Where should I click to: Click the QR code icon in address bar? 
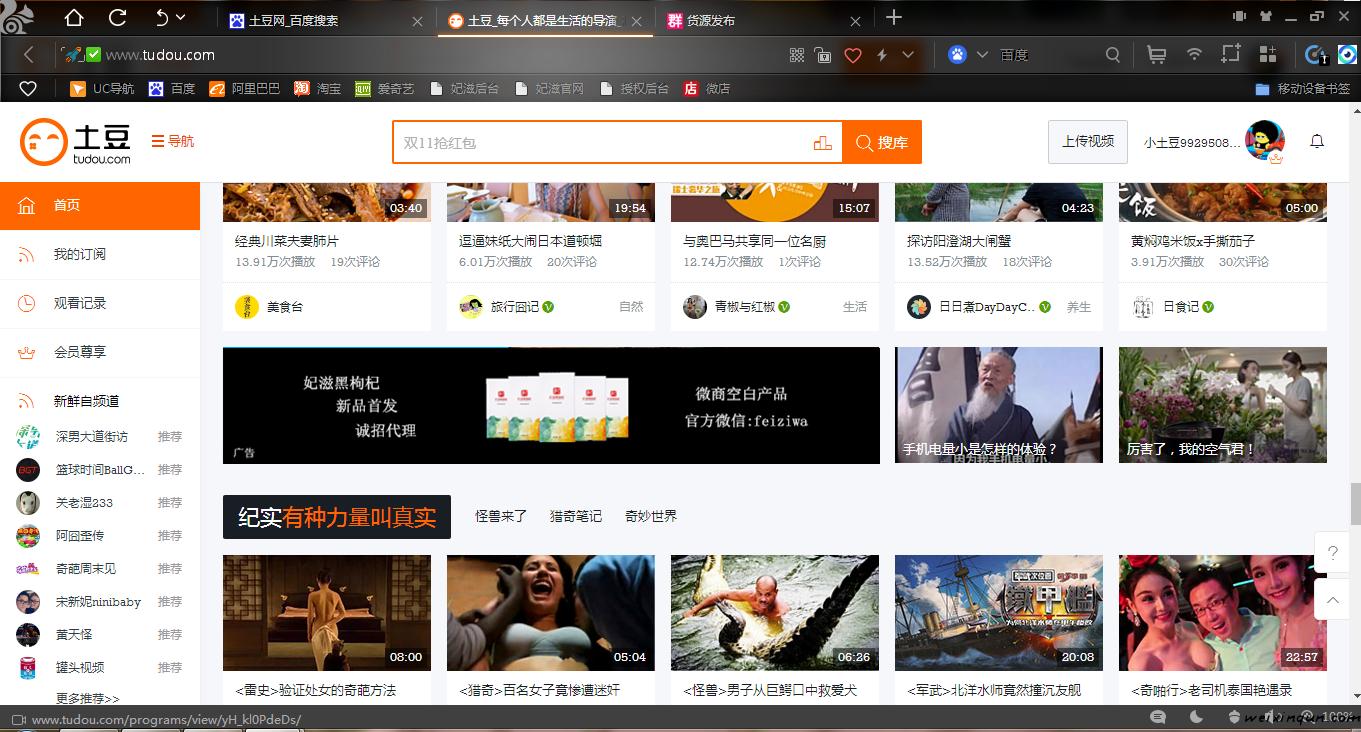[797, 55]
